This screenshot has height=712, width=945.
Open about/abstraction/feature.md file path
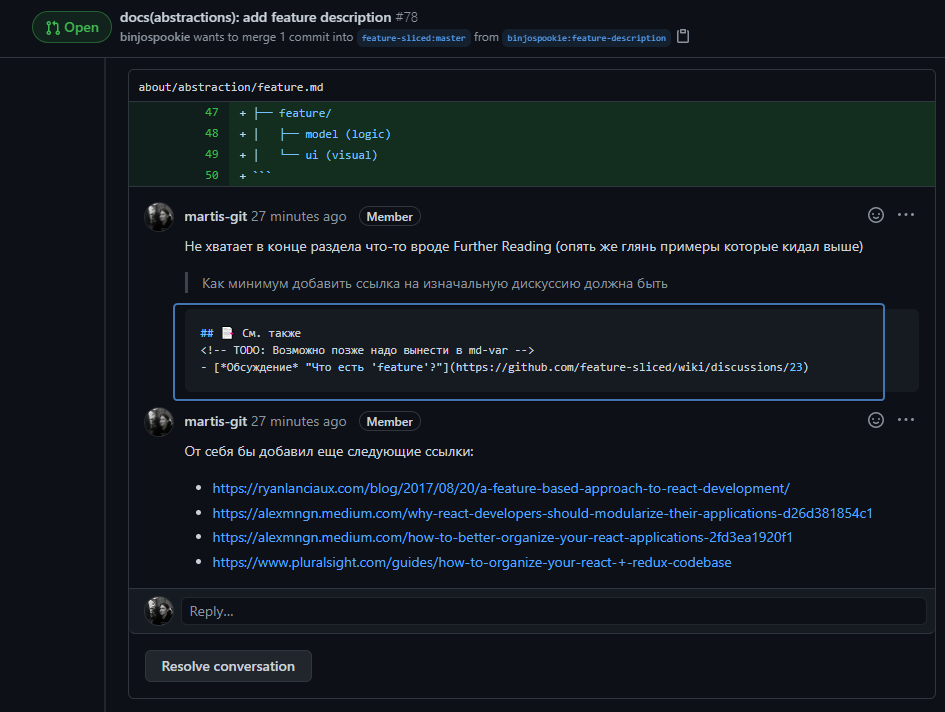(x=231, y=87)
